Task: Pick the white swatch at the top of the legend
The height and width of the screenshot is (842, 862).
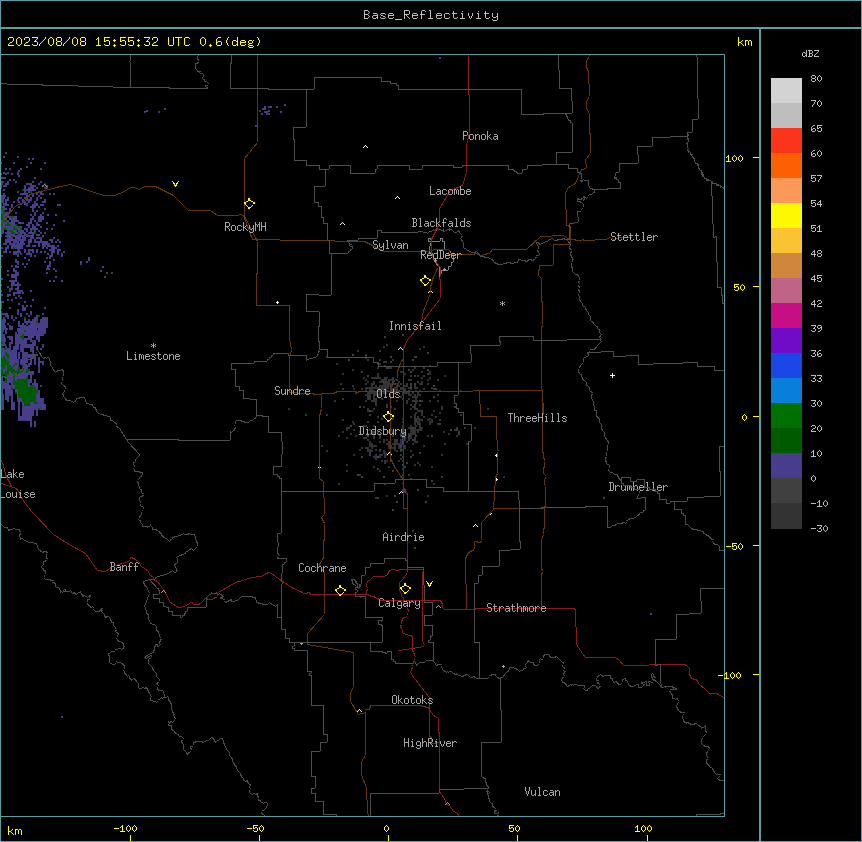Action: pyautogui.click(x=786, y=91)
